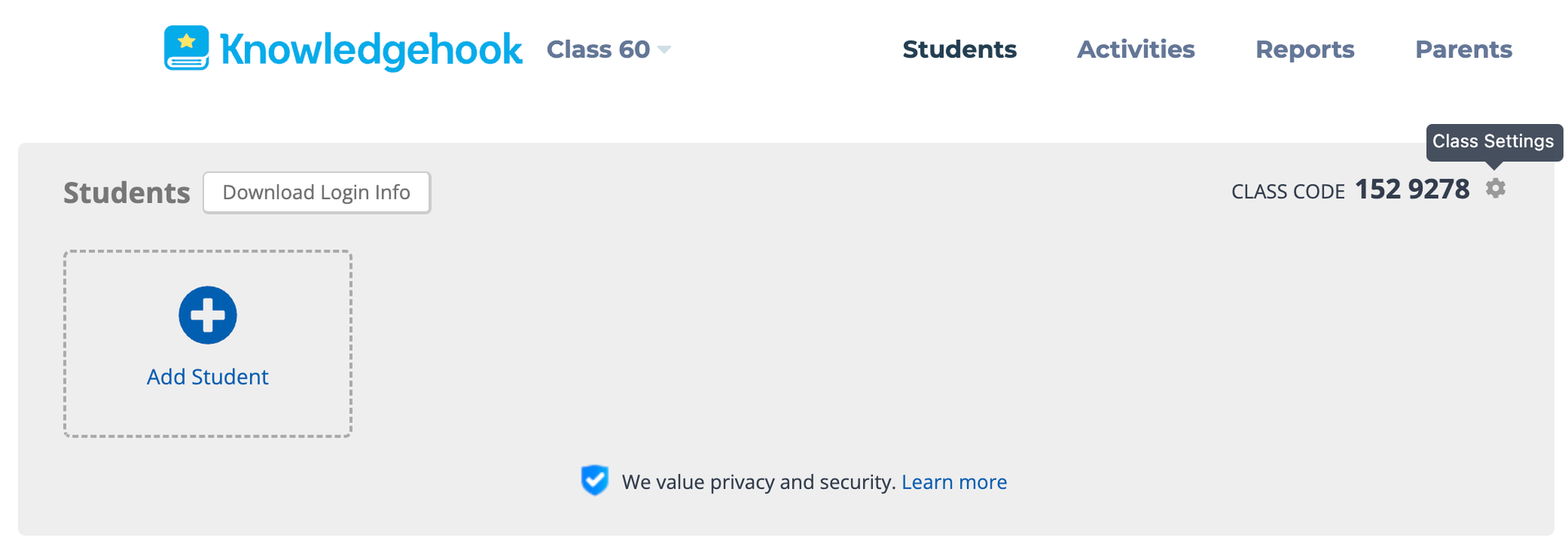
Task: Click the Students section heading
Action: click(127, 193)
